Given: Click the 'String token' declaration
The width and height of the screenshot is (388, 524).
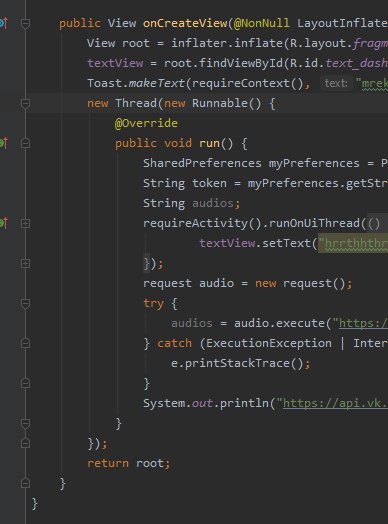Looking at the screenshot, I should point(185,183).
